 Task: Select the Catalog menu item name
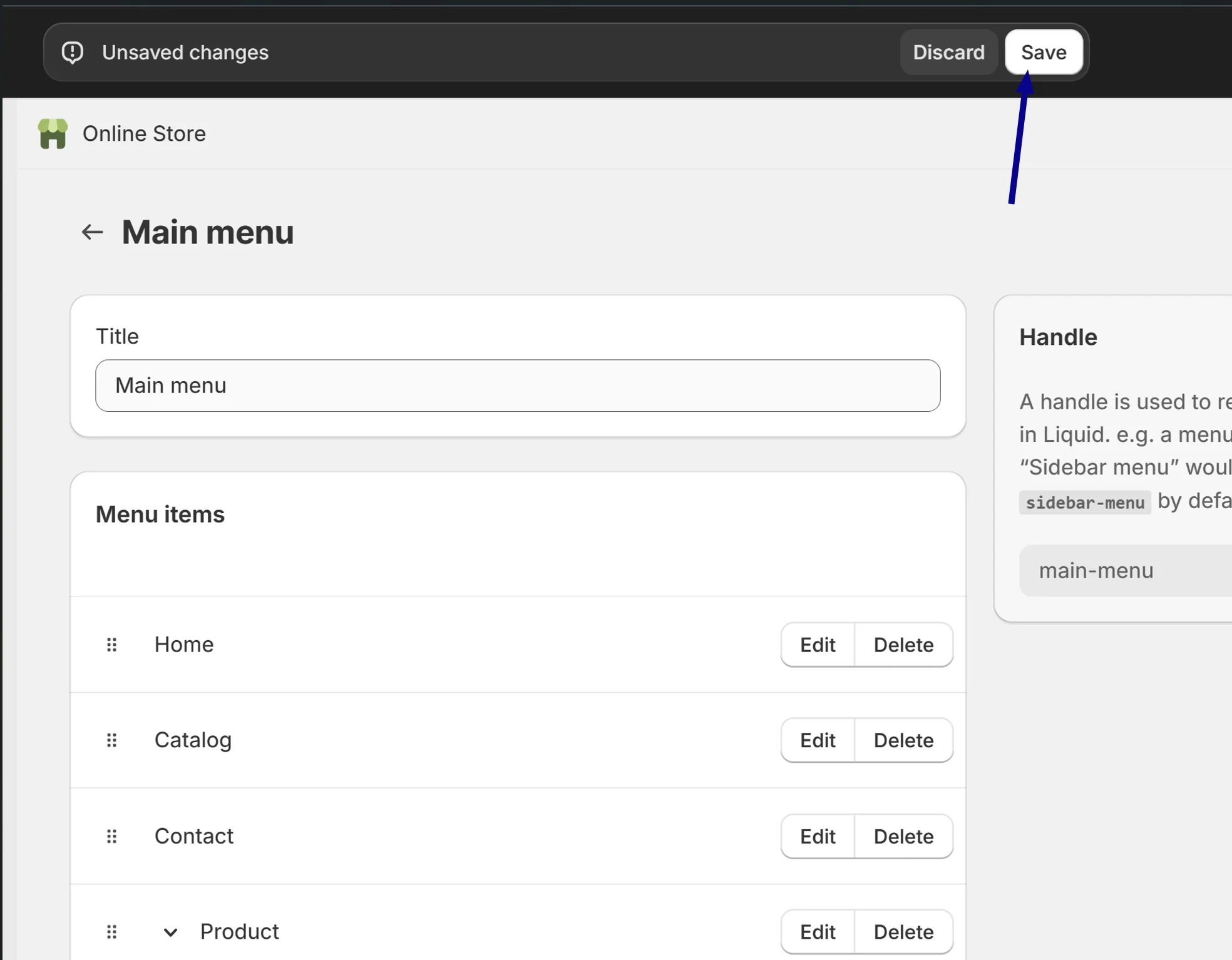(x=193, y=740)
